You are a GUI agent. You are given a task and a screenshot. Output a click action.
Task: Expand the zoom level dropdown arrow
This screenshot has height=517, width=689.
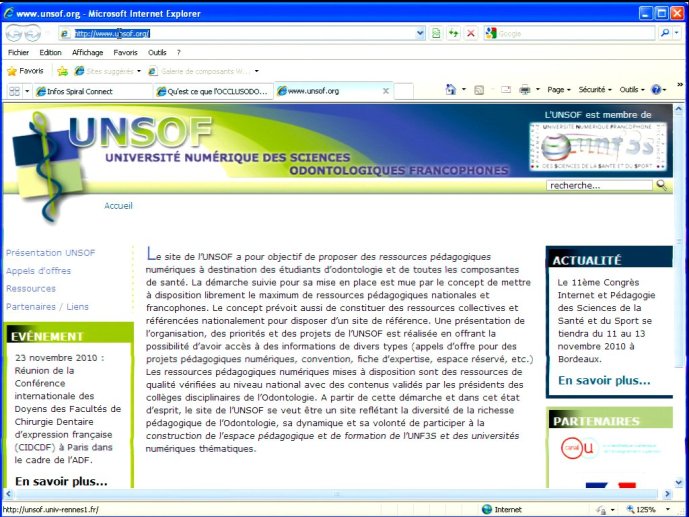click(668, 509)
